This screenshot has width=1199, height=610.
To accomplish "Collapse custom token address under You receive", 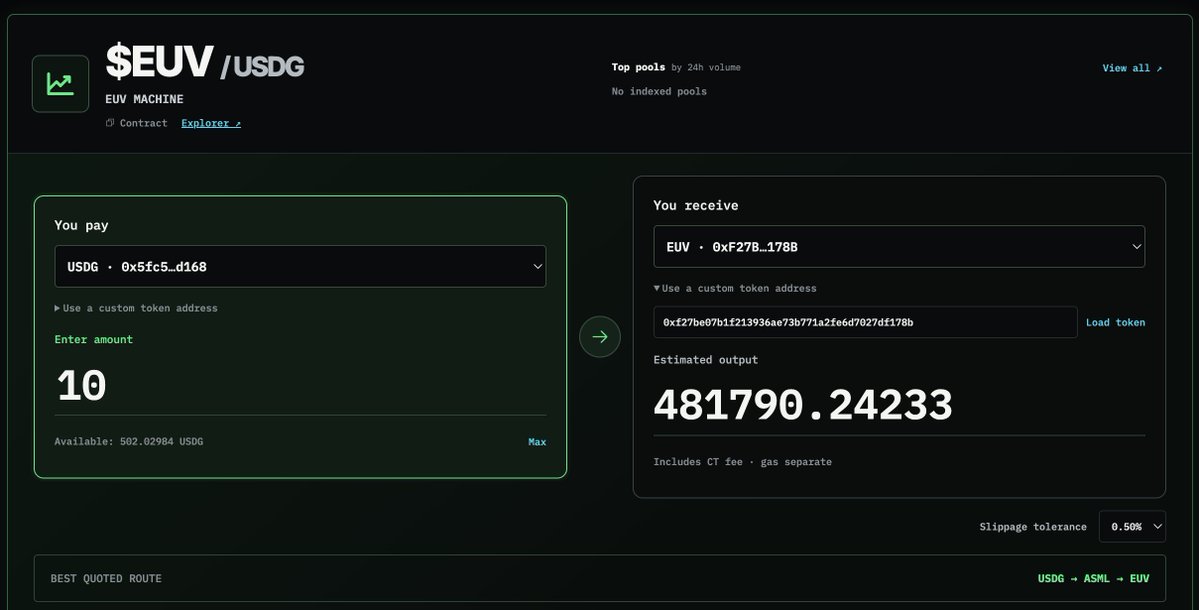I will click(735, 288).
